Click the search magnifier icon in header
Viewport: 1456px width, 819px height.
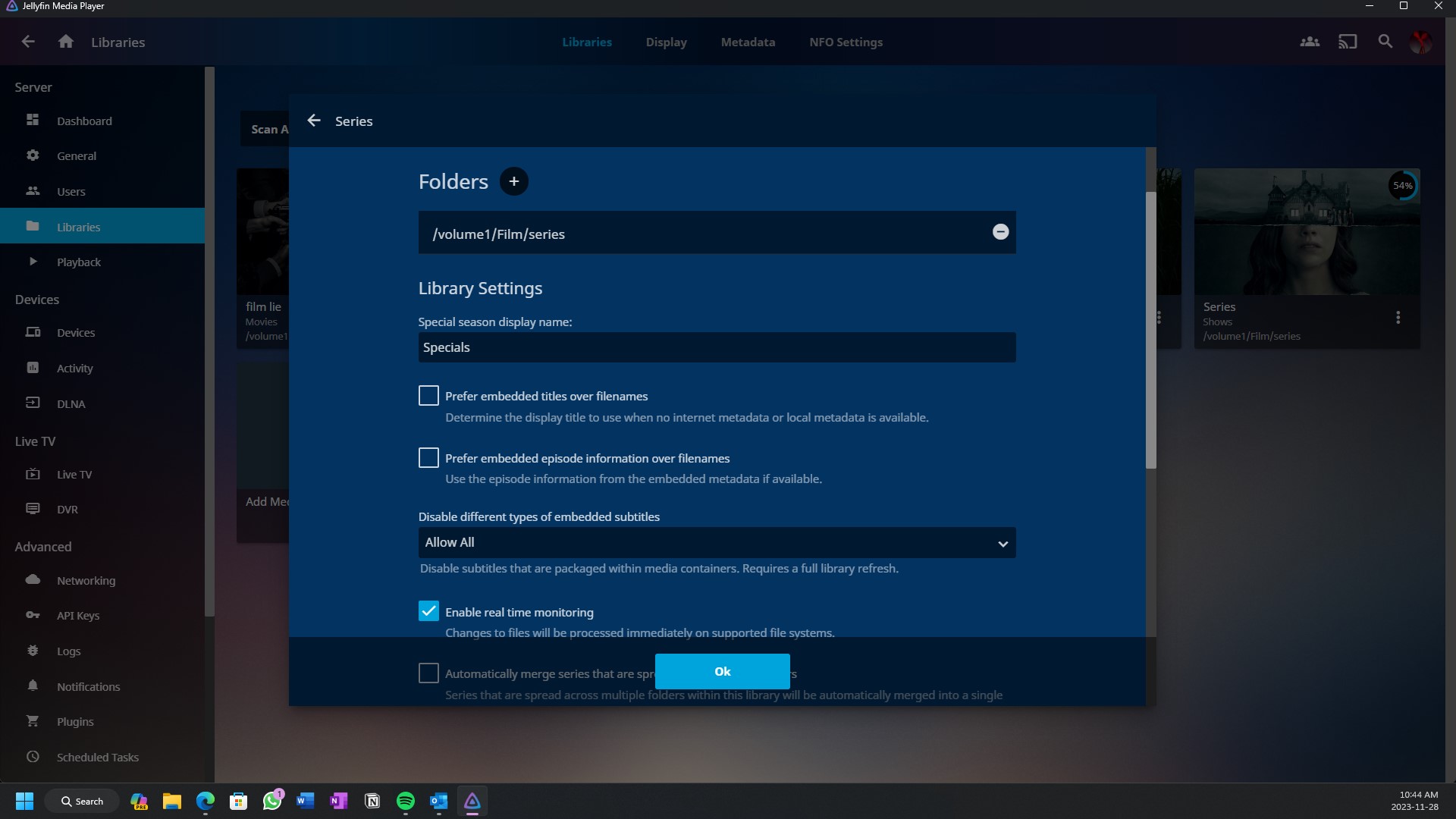(x=1385, y=42)
